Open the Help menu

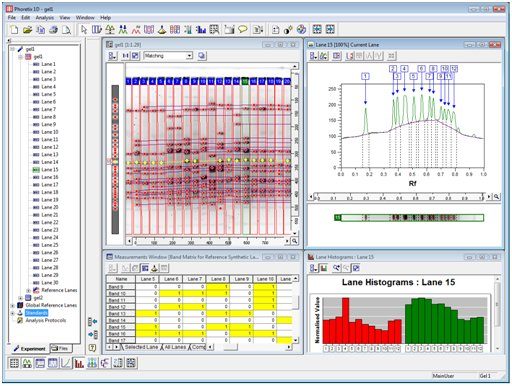pos(105,18)
